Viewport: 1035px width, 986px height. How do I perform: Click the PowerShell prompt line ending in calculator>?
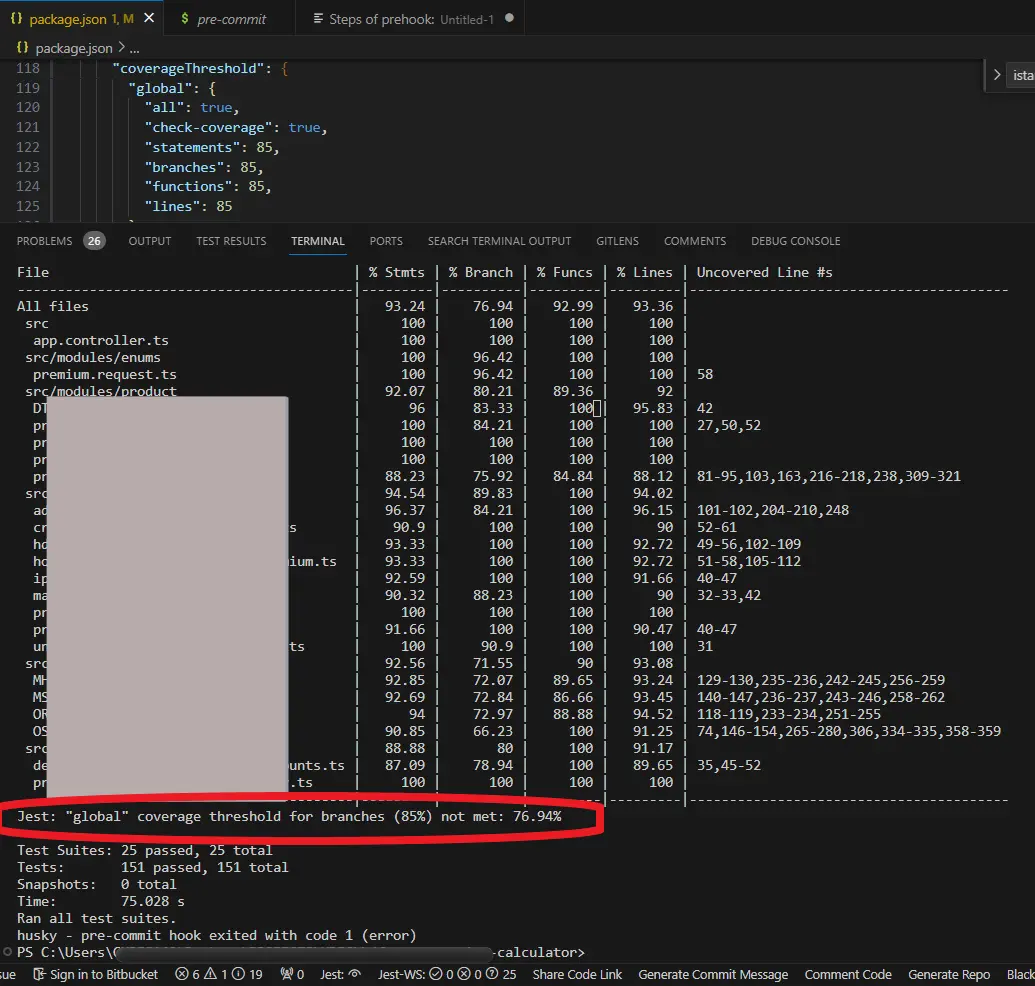[301, 952]
